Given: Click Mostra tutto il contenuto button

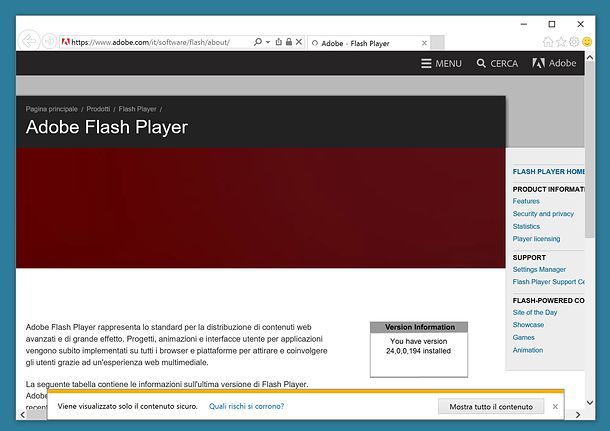Looking at the screenshot, I should tap(491, 406).
